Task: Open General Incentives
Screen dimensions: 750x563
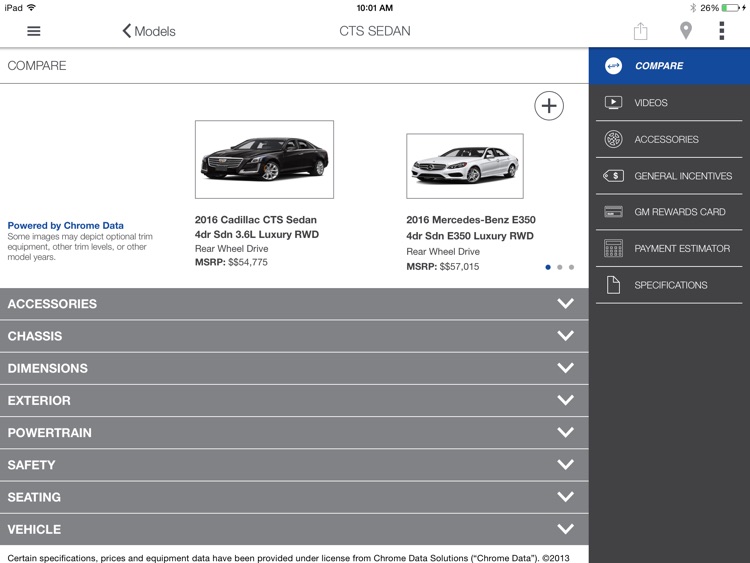Action: [669, 176]
